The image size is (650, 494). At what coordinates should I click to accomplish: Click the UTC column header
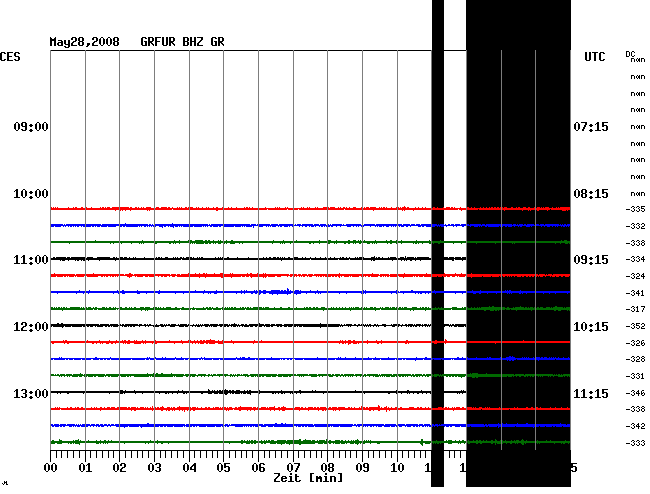tap(594, 57)
